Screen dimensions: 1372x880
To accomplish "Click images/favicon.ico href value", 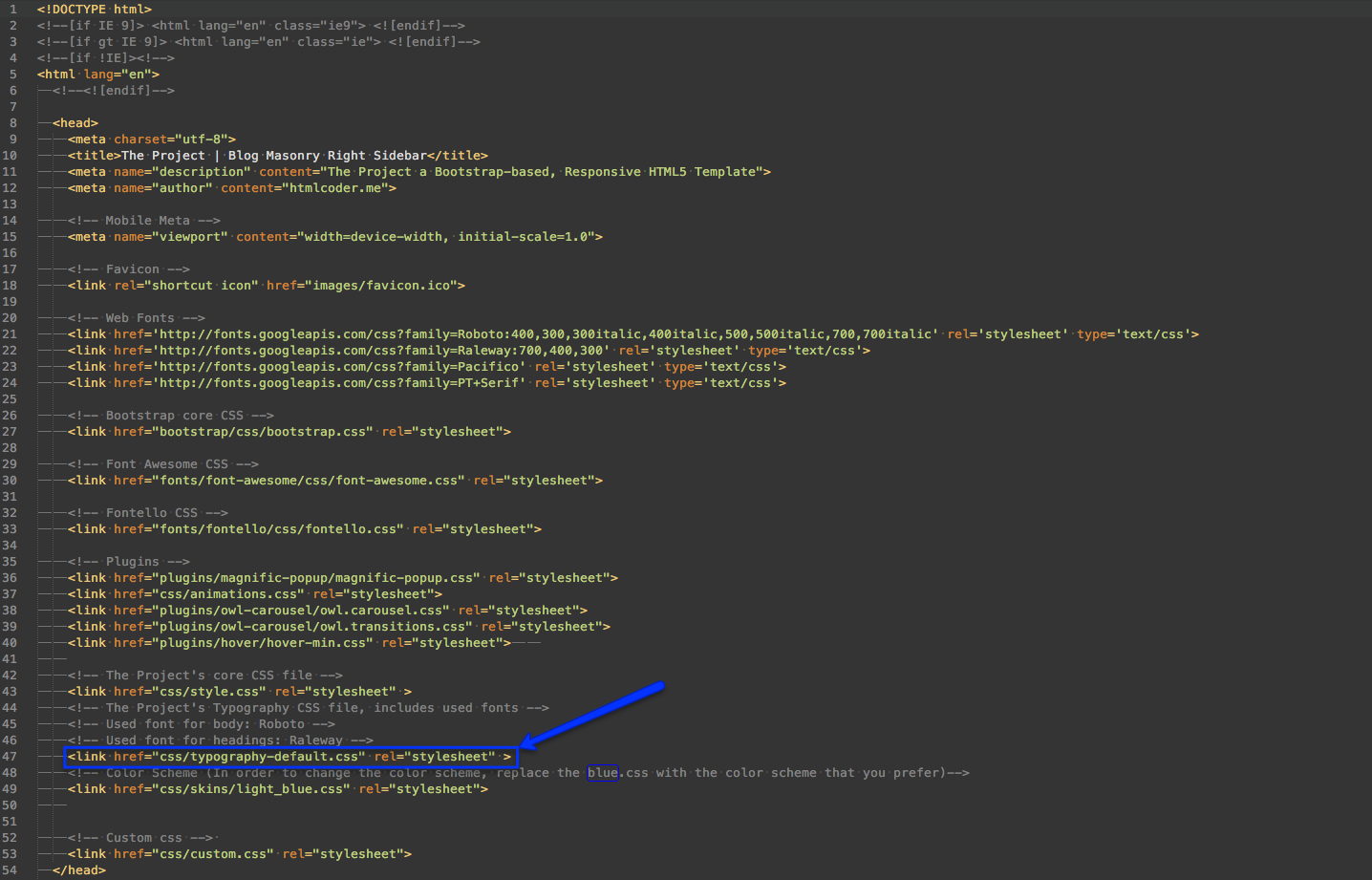I will click(366, 286).
